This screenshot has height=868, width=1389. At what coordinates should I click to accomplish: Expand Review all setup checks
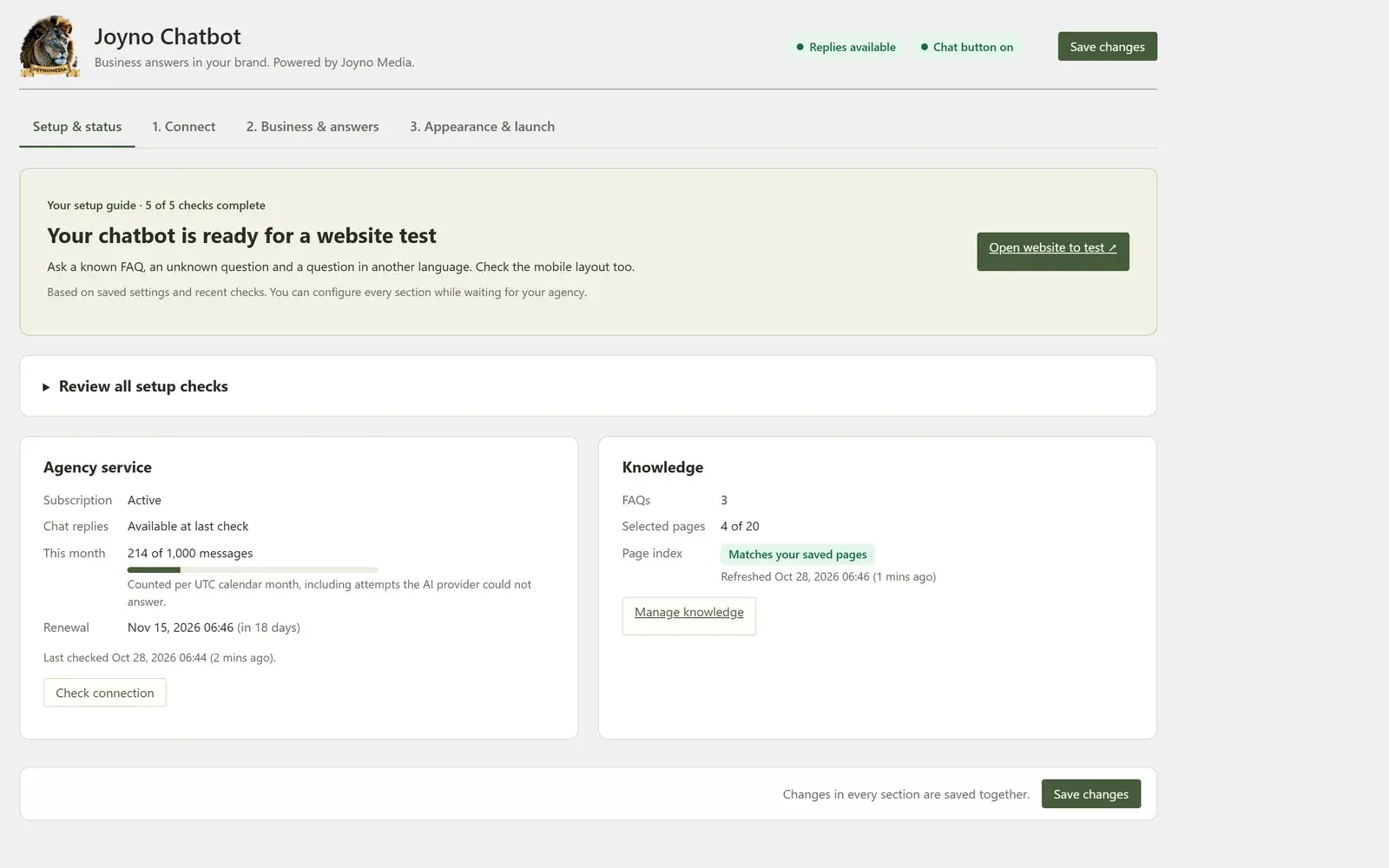135,386
